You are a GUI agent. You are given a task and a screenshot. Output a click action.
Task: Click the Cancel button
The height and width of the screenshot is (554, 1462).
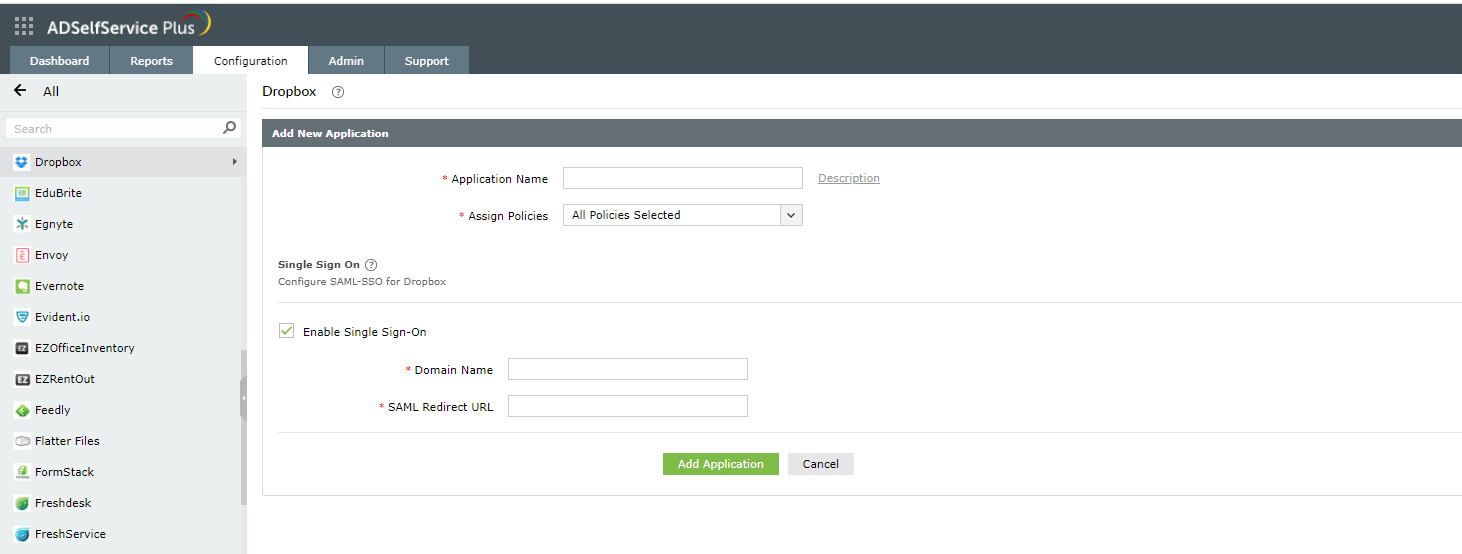[x=821, y=464]
